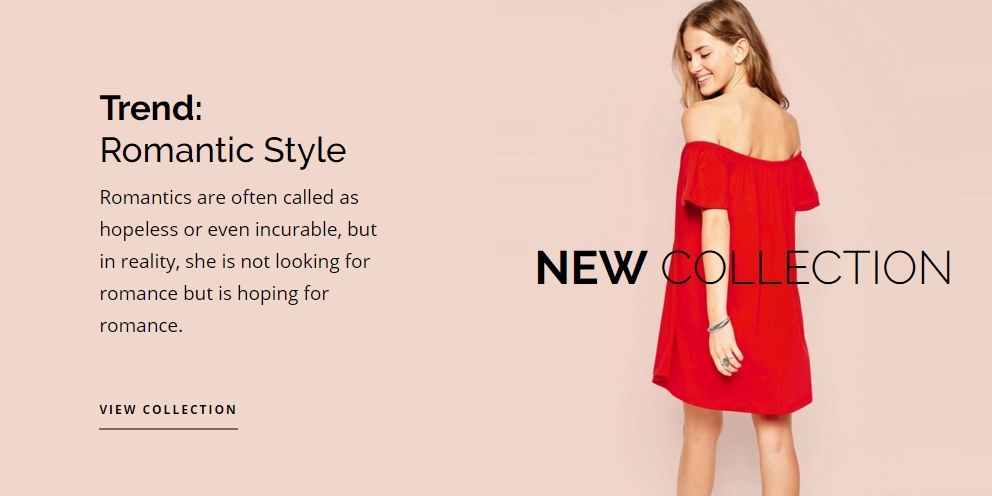The height and width of the screenshot is (496, 992).
Task: Click the 'Romantics are often called as' line
Action: [x=229, y=197]
